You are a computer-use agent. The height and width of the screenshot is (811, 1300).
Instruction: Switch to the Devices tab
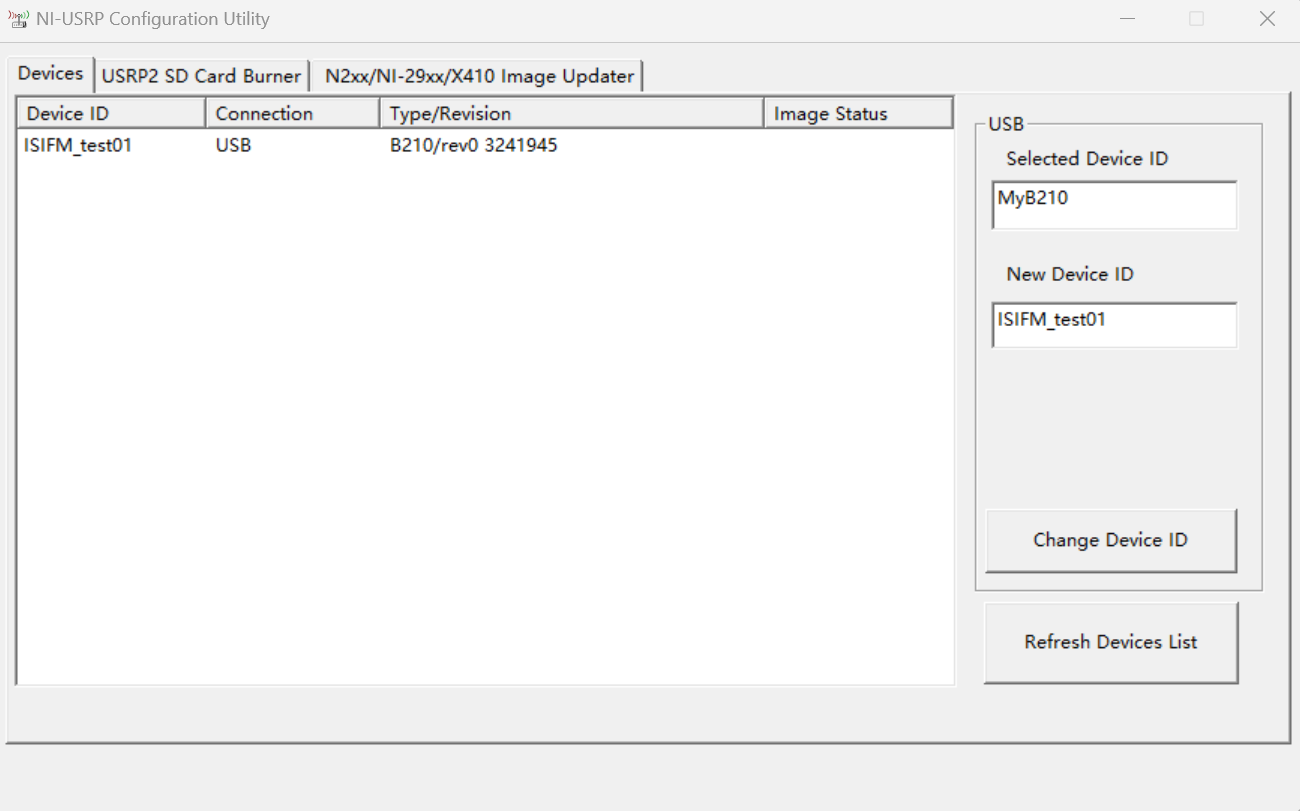click(x=50, y=72)
